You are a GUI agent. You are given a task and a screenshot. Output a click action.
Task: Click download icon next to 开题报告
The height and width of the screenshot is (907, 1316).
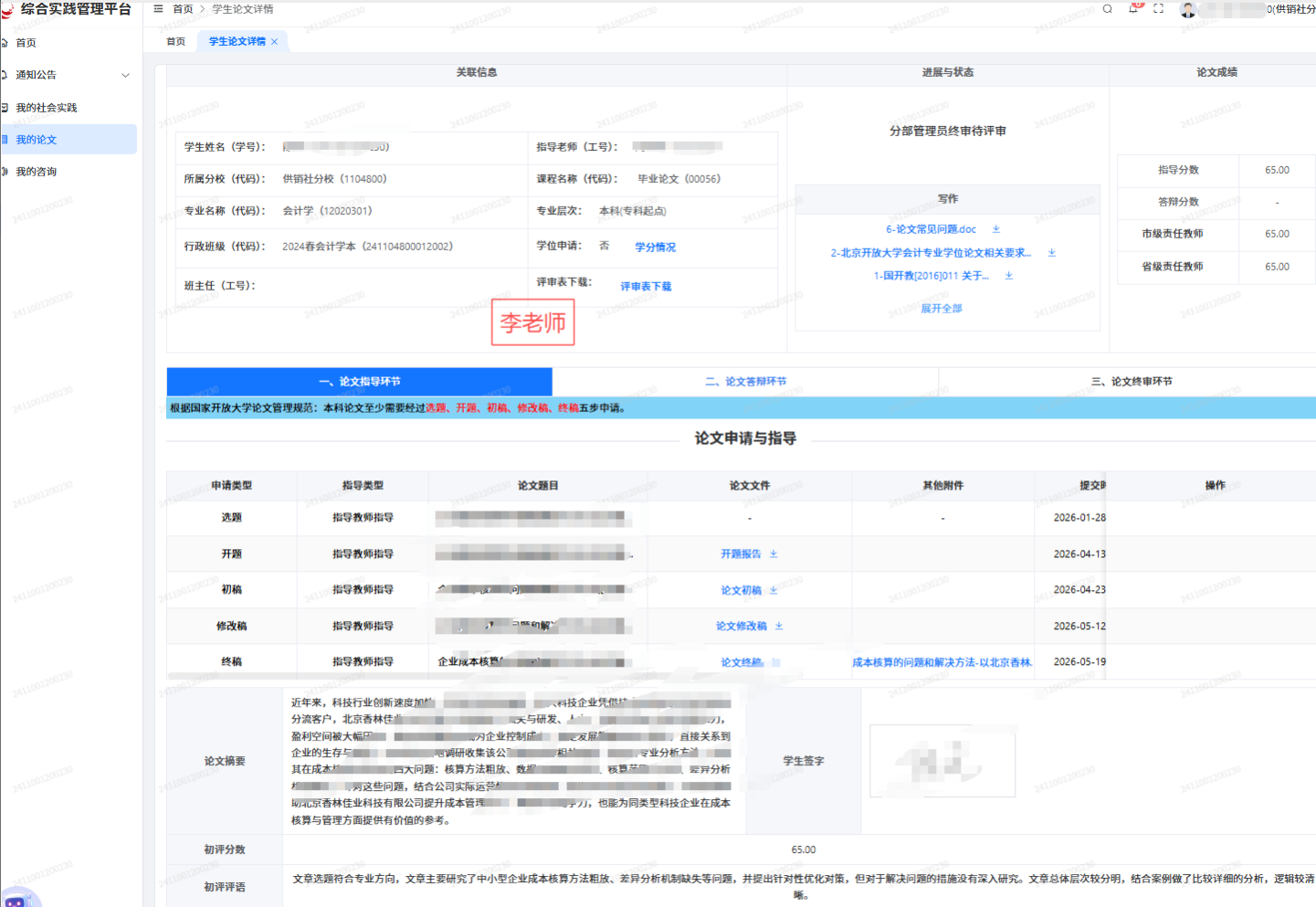774,554
